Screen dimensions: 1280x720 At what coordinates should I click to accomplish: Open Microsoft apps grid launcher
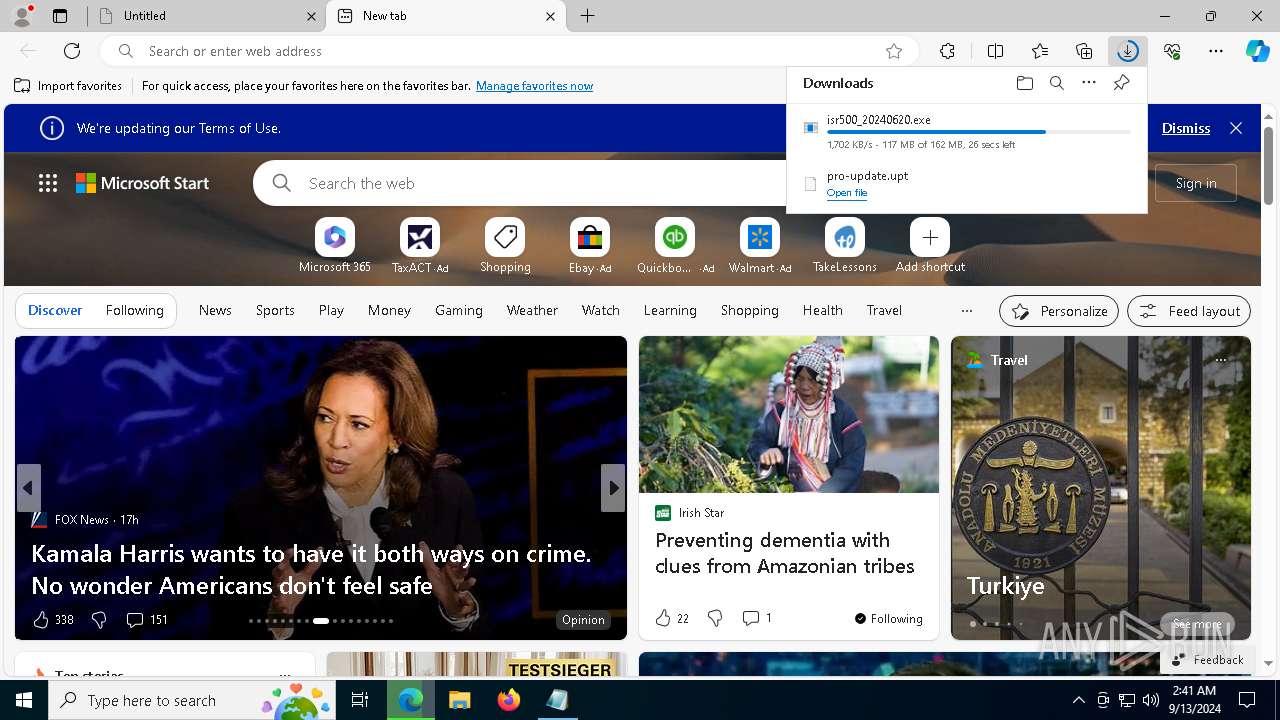pos(48,183)
